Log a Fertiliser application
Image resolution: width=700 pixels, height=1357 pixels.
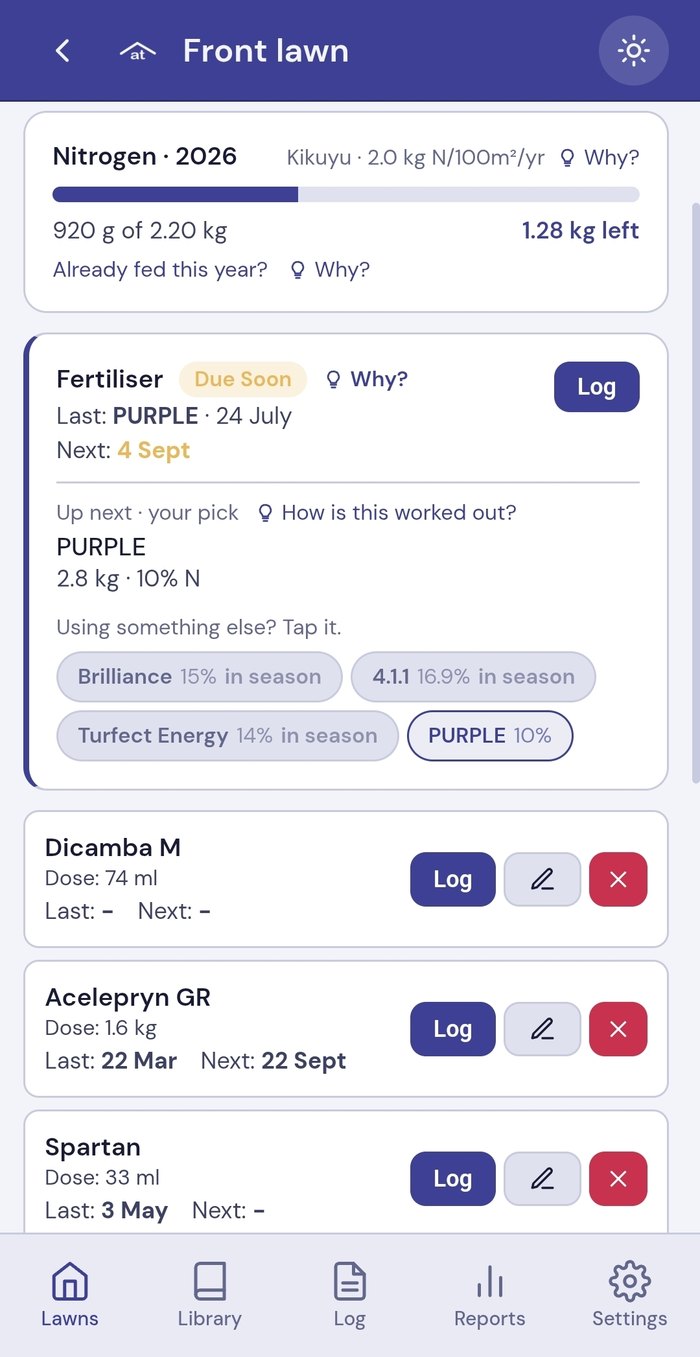coord(596,387)
